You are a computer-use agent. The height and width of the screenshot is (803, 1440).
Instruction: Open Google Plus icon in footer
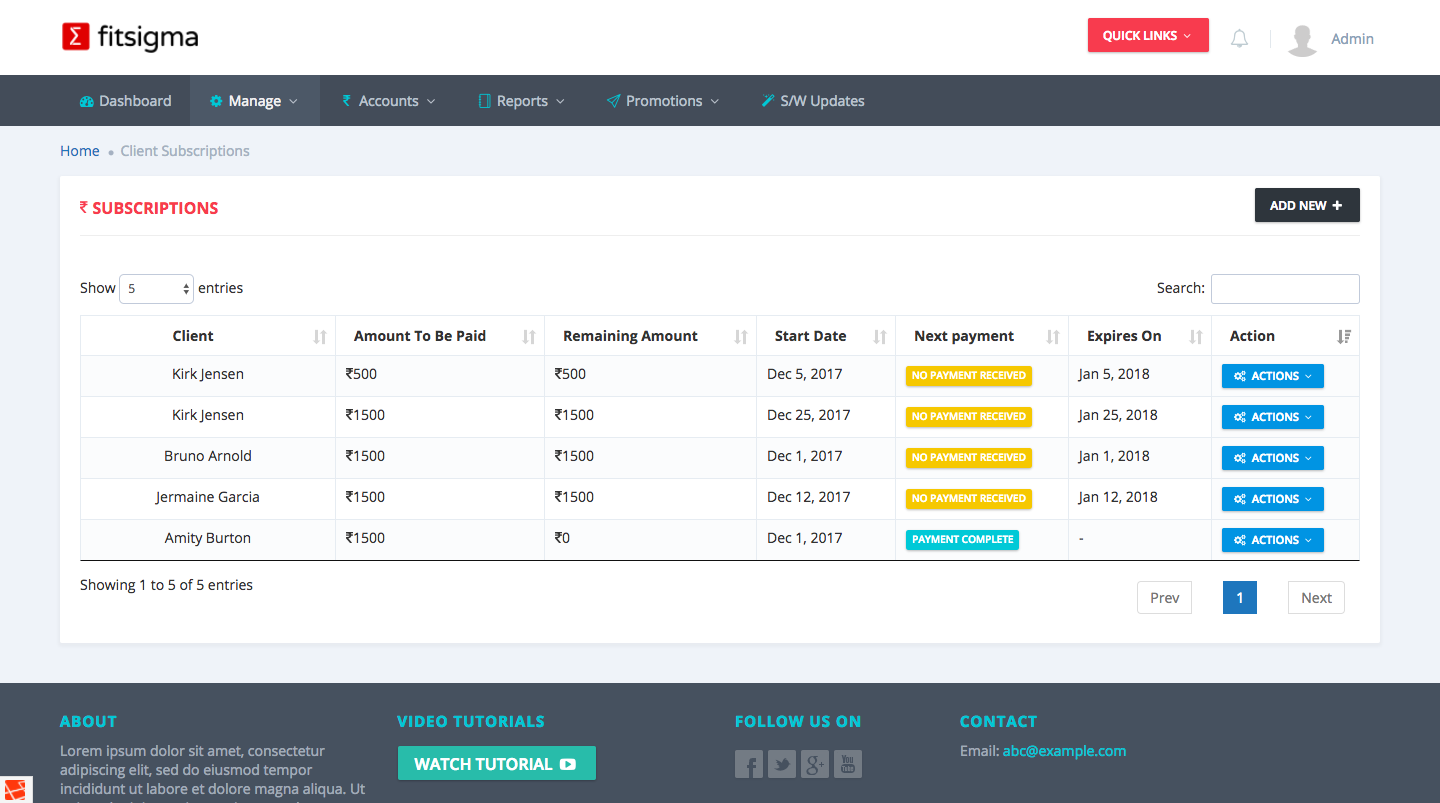point(815,764)
